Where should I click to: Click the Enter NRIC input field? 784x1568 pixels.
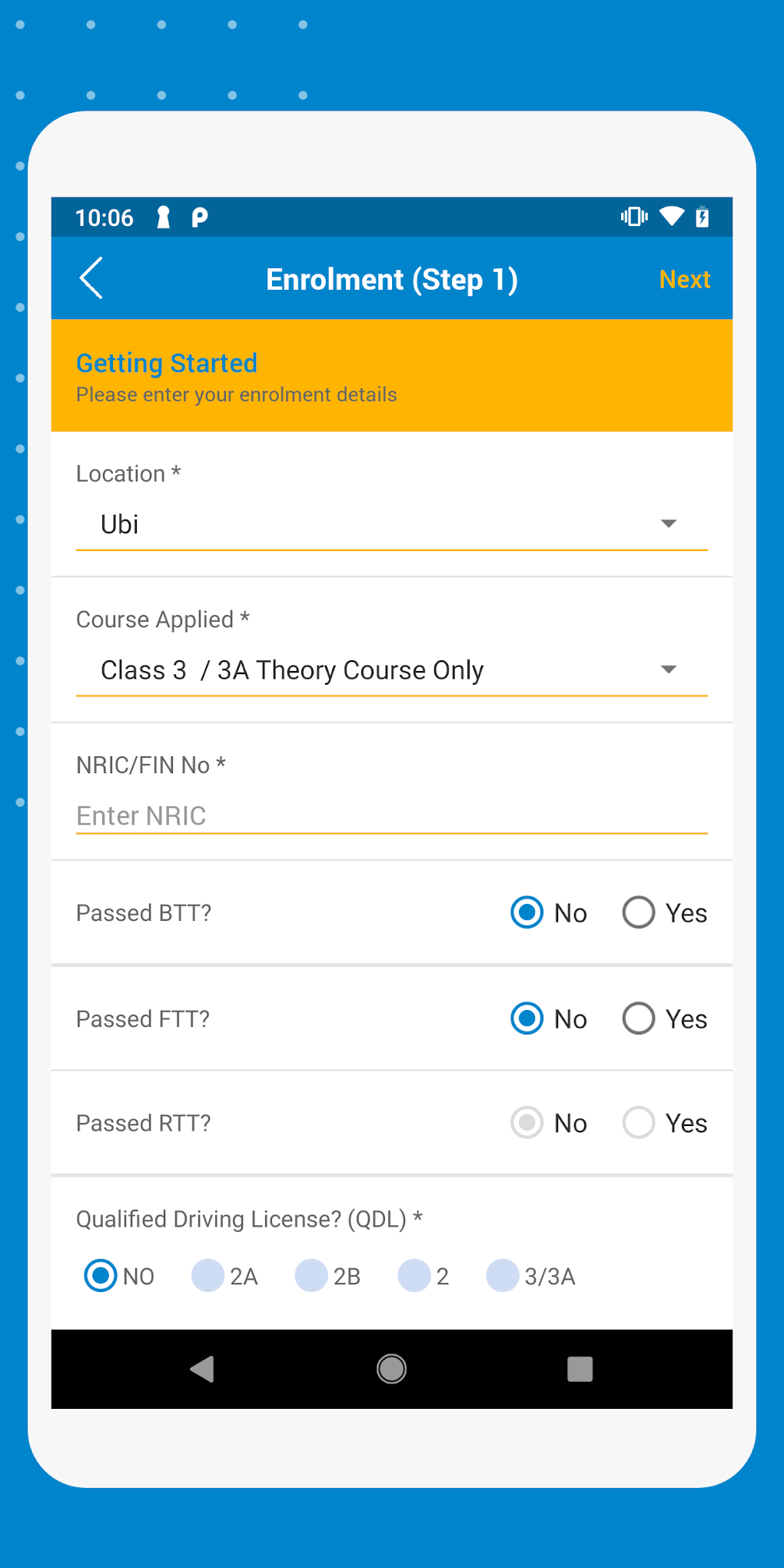point(307,816)
